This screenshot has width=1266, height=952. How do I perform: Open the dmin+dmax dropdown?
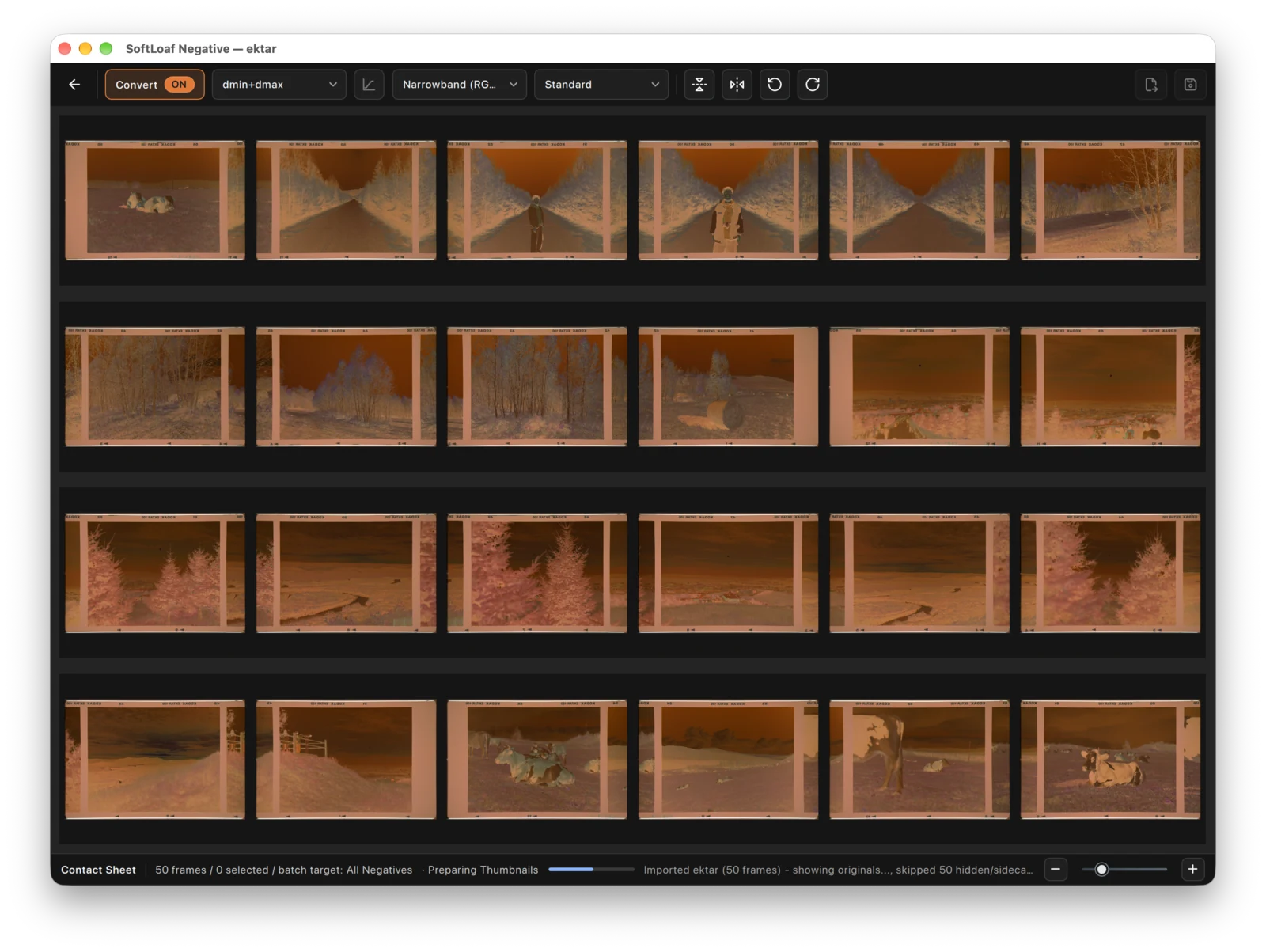pos(279,85)
